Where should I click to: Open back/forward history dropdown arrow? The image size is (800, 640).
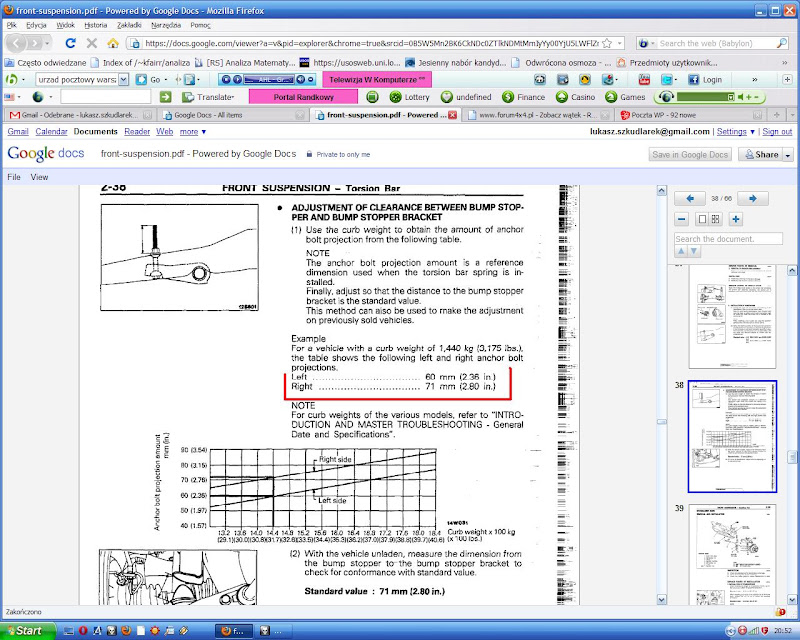(47, 43)
